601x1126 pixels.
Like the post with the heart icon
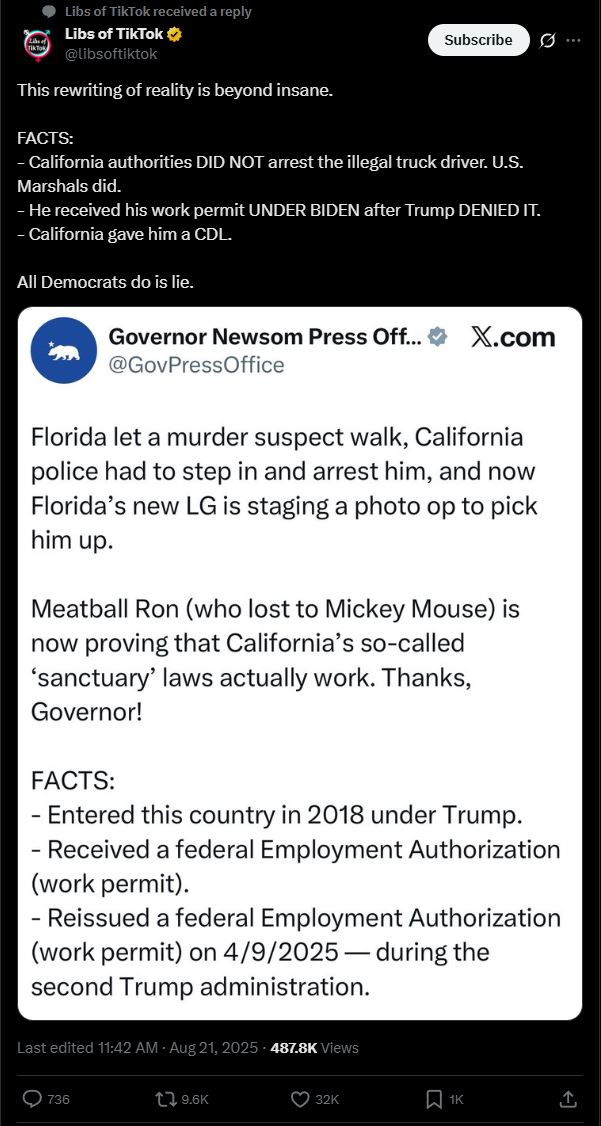tap(300, 1099)
